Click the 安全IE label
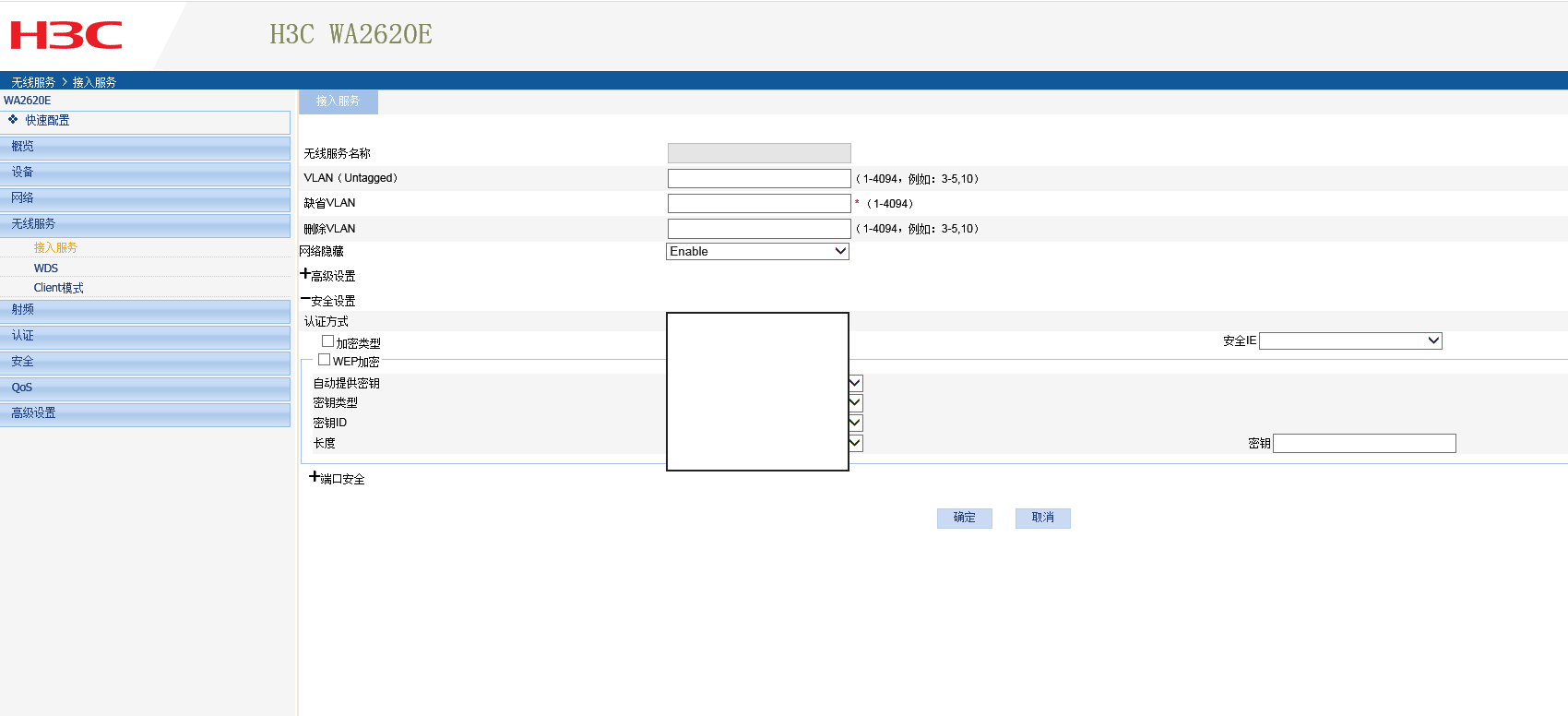 (x=1240, y=340)
